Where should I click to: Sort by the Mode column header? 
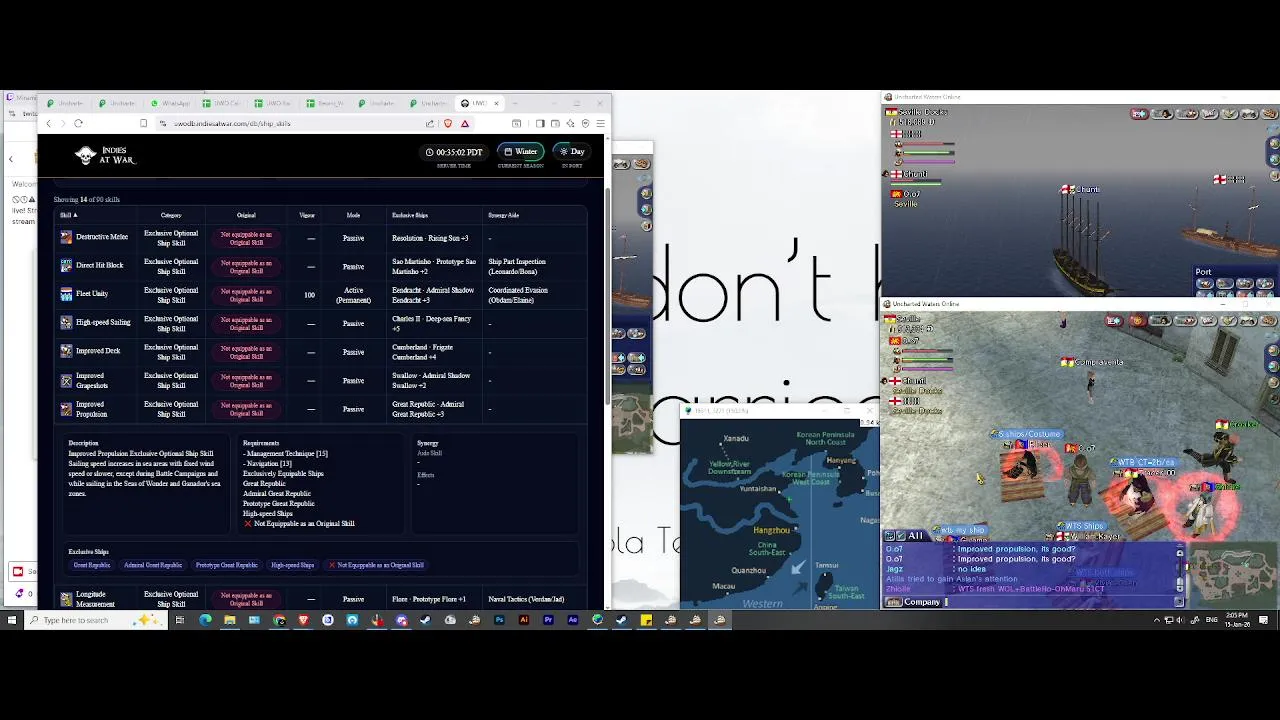point(353,215)
